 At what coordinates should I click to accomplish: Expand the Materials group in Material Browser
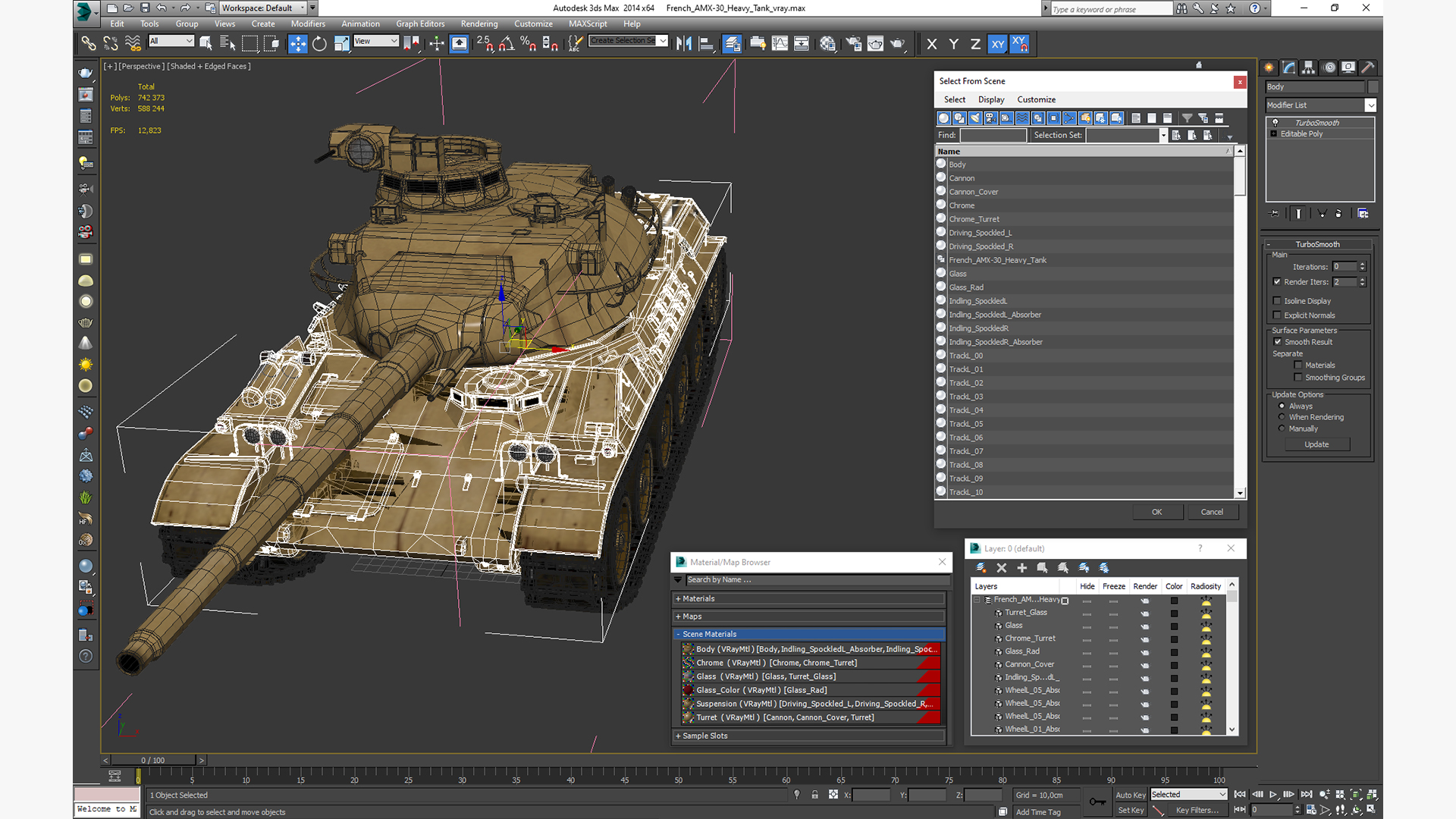point(808,599)
